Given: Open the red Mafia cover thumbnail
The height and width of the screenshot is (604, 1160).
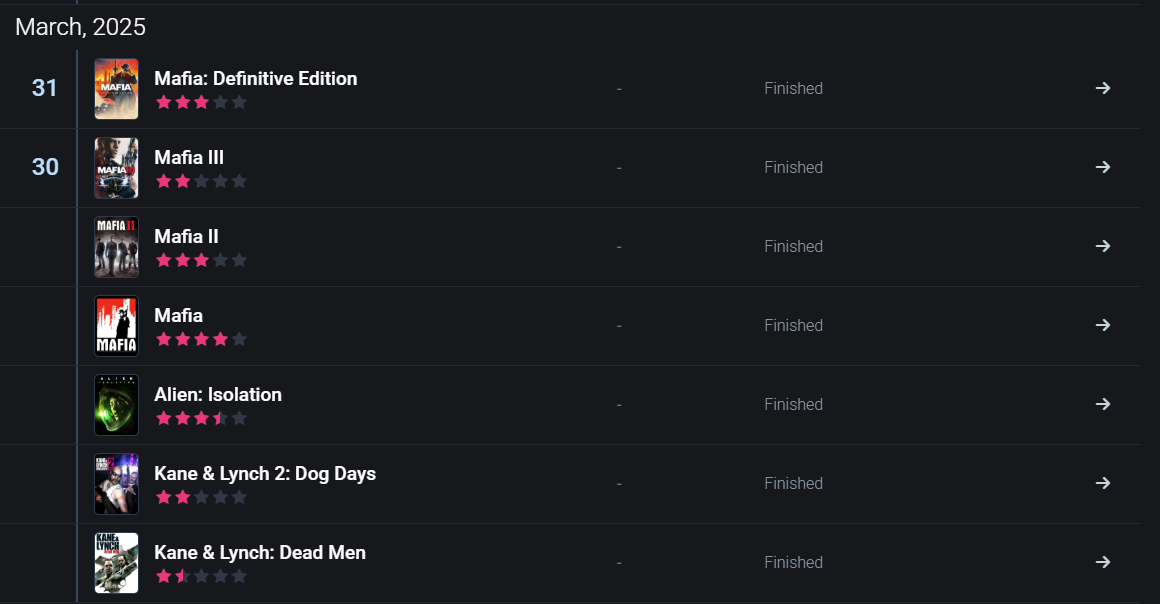Looking at the screenshot, I should tap(116, 326).
